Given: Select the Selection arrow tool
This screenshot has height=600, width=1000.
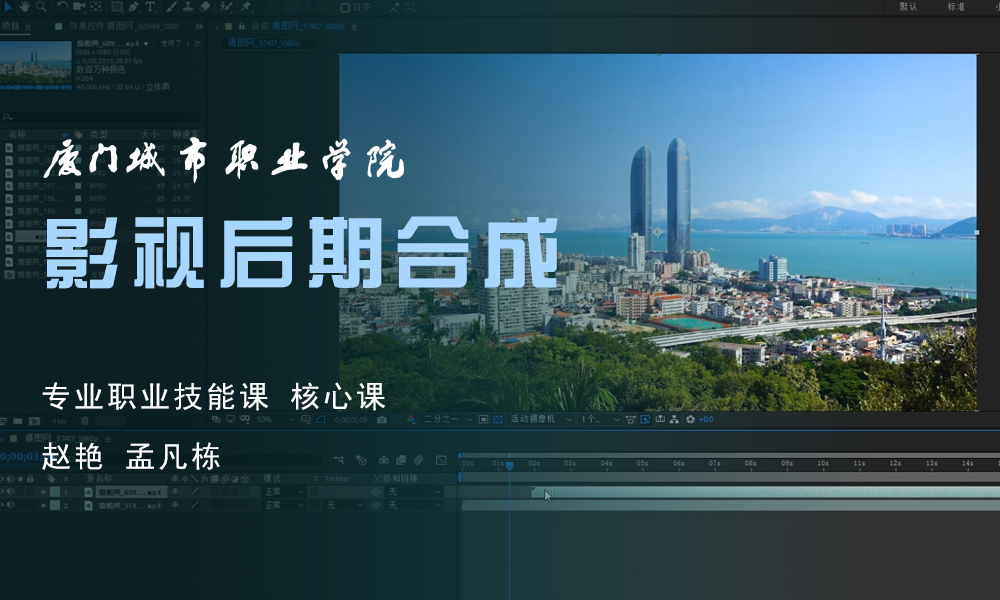Looking at the screenshot, I should (8, 6).
